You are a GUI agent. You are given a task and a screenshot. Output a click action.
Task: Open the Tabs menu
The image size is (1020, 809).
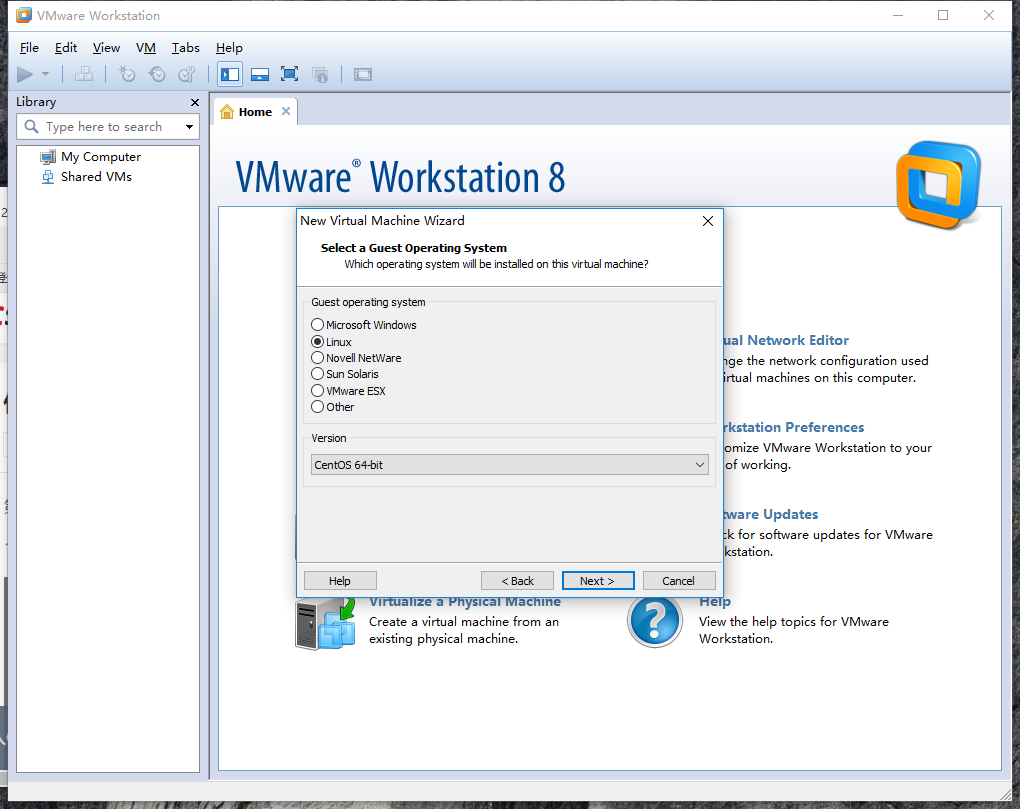click(x=185, y=47)
